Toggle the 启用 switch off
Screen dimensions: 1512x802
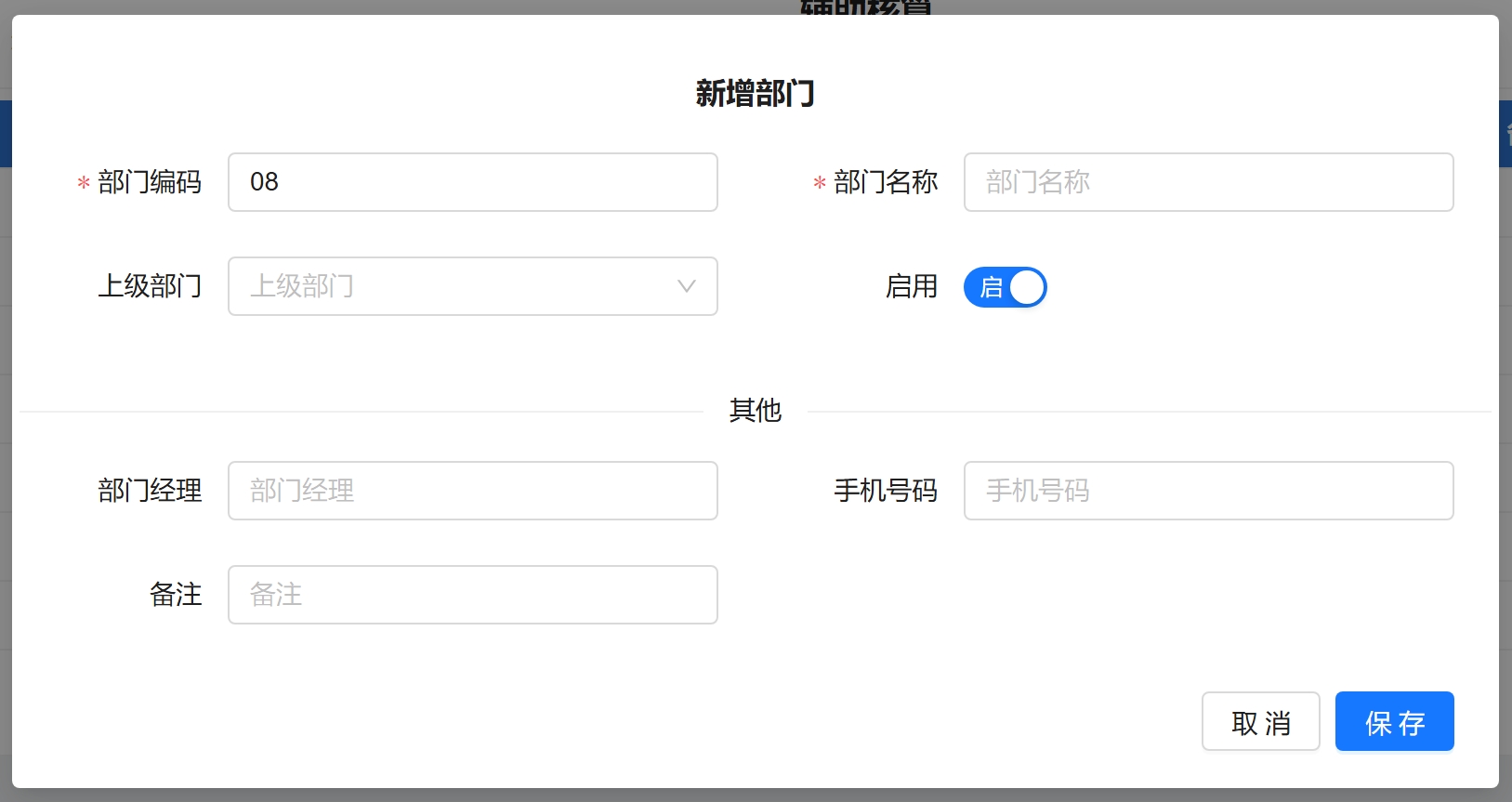point(1005,287)
